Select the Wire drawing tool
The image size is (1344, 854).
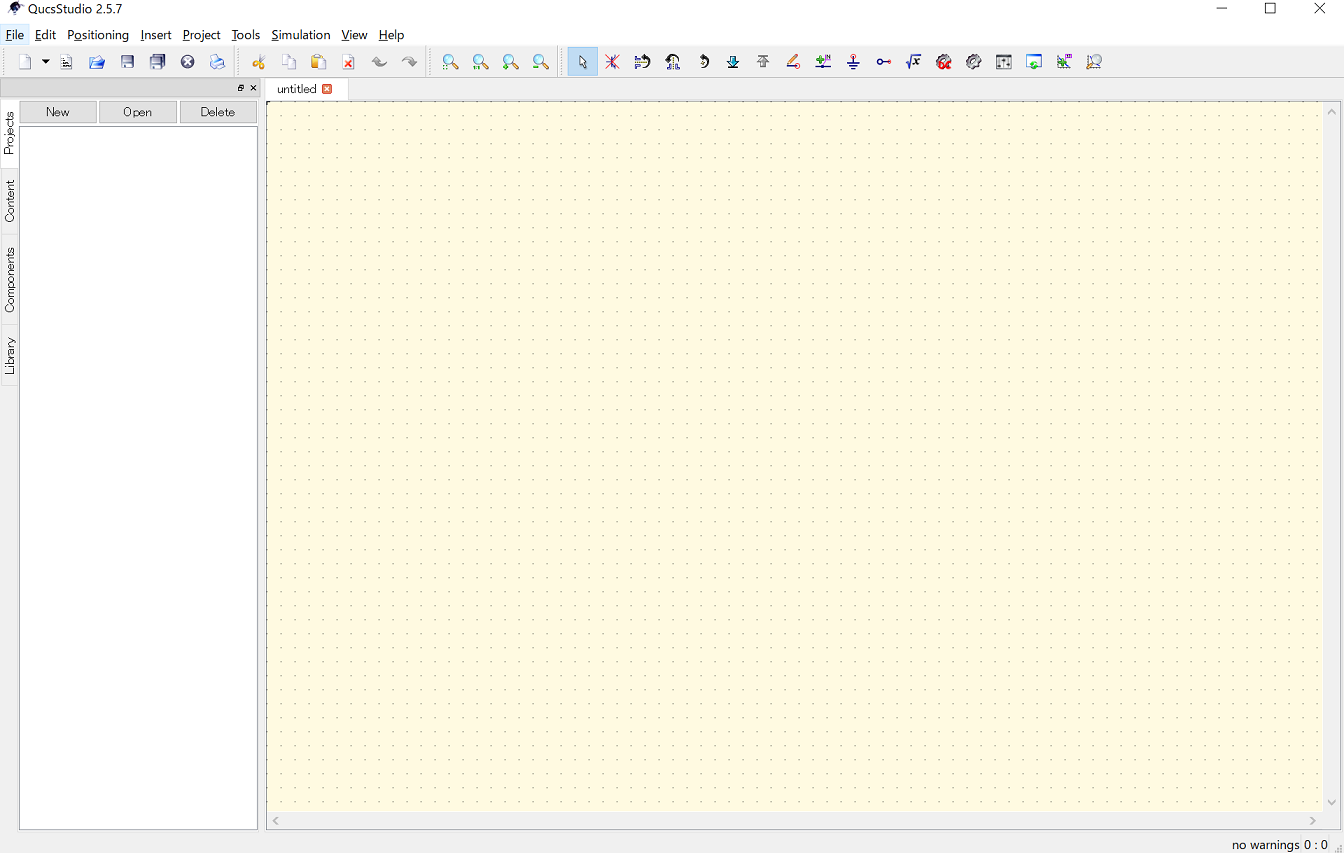click(x=793, y=62)
